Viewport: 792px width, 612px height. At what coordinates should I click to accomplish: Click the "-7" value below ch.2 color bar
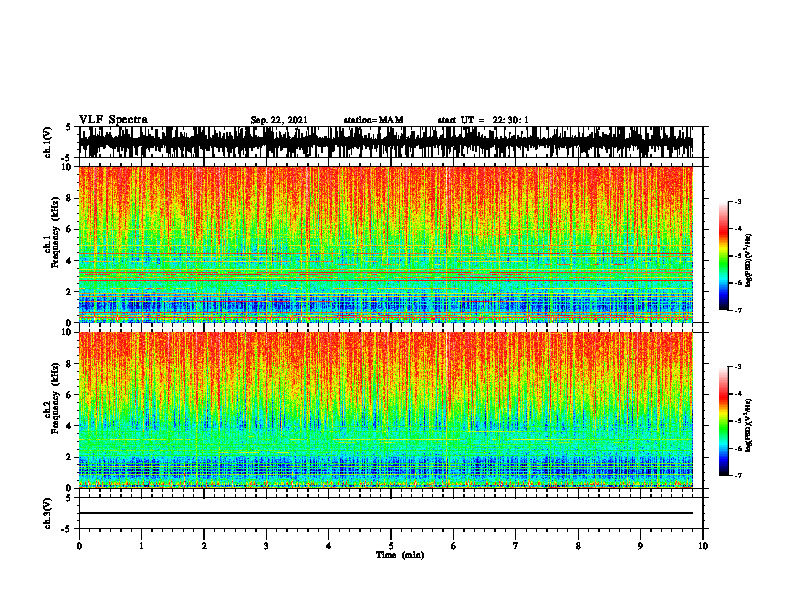(x=738, y=475)
